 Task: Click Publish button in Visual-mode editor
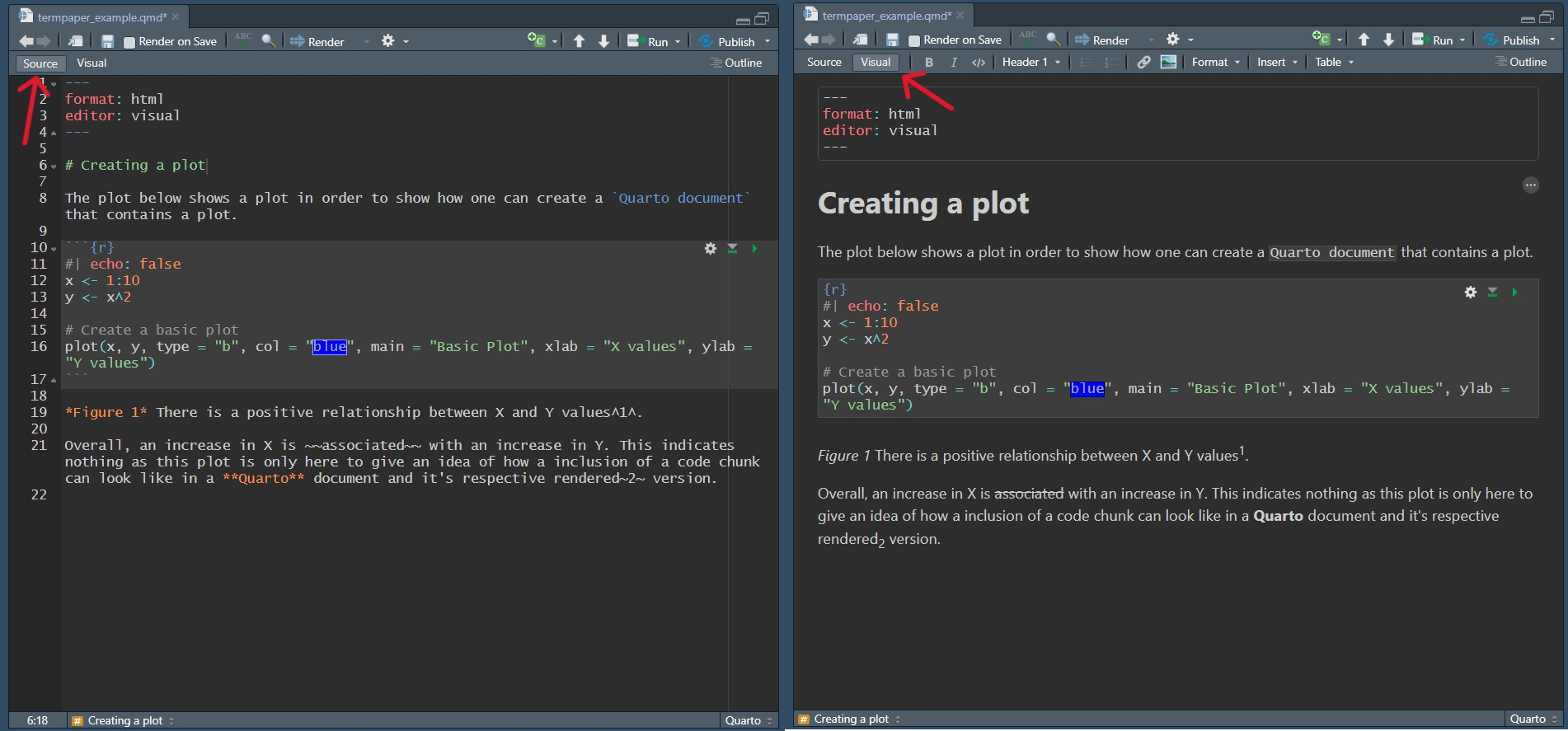coord(1510,40)
